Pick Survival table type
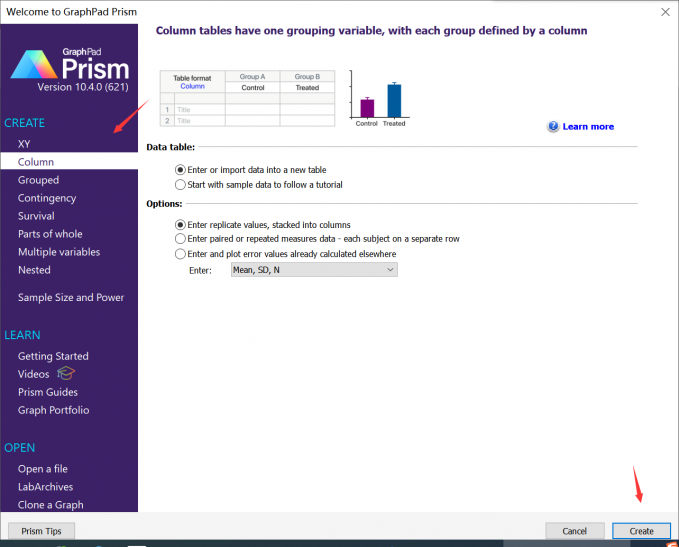The width and height of the screenshot is (679, 547). pos(36,216)
